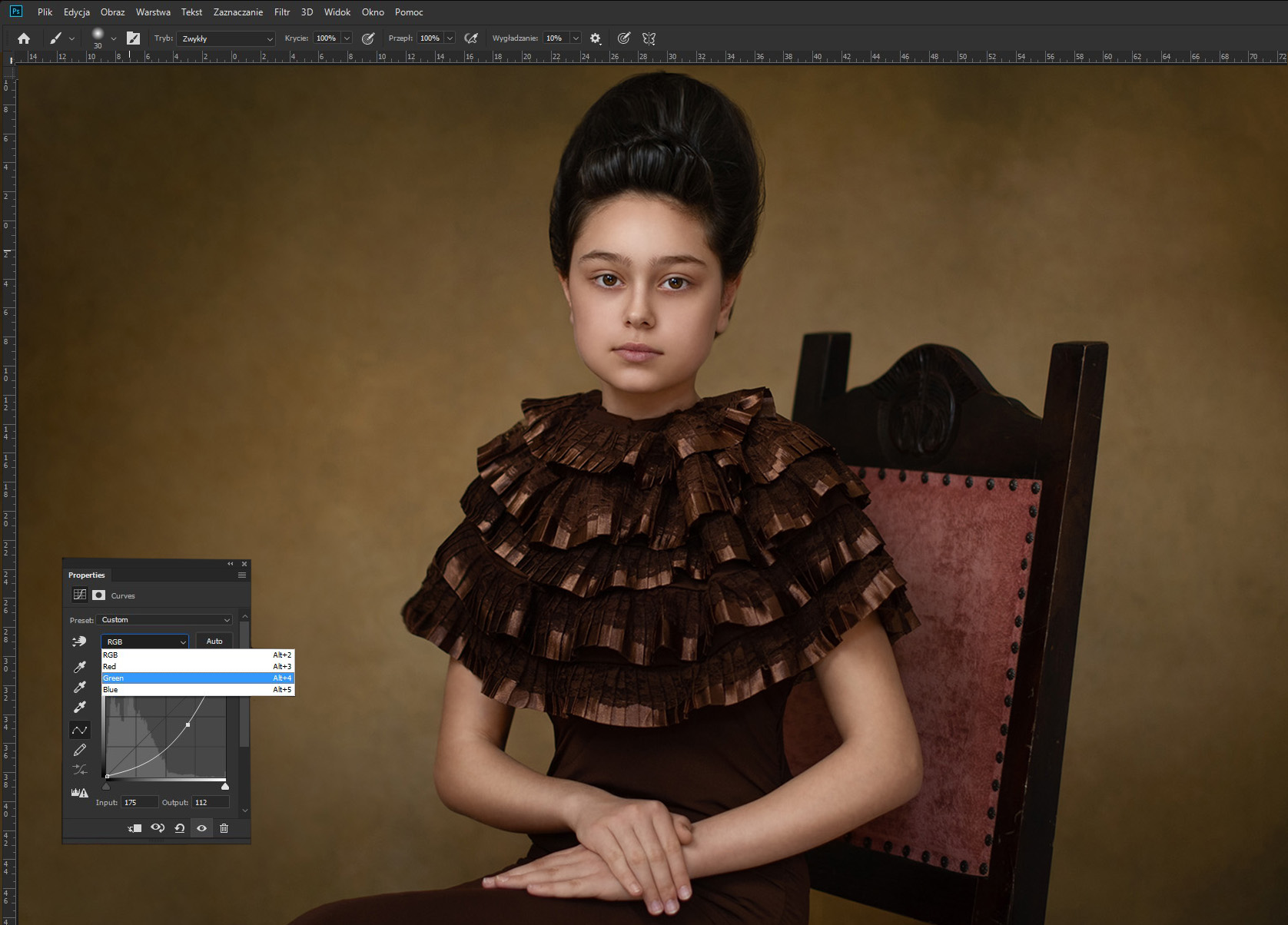The width and height of the screenshot is (1288, 925).
Task: Pick the white point eyedropper
Action: tap(79, 708)
